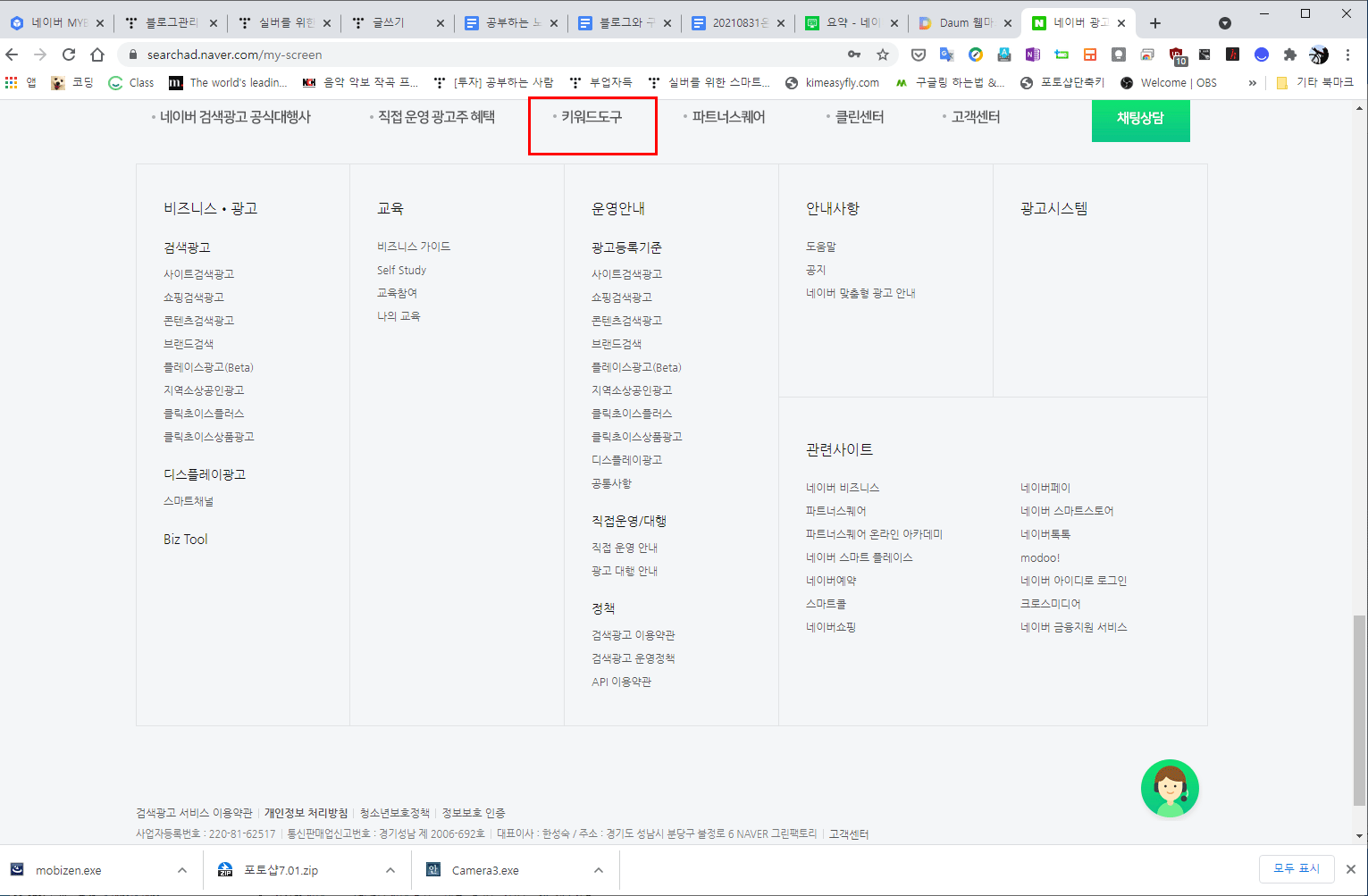Image resolution: width=1368 pixels, height=896 pixels.
Task: Click the OneNote Web Clipper extension
Action: click(x=1033, y=54)
